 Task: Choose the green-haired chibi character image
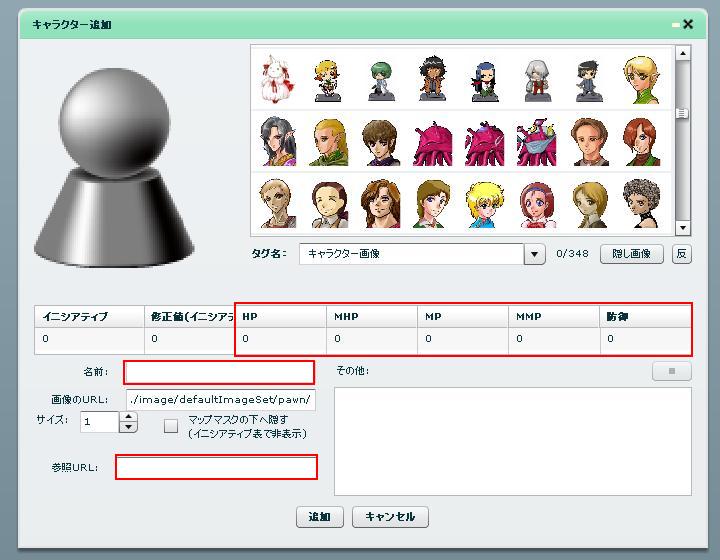[x=380, y=79]
